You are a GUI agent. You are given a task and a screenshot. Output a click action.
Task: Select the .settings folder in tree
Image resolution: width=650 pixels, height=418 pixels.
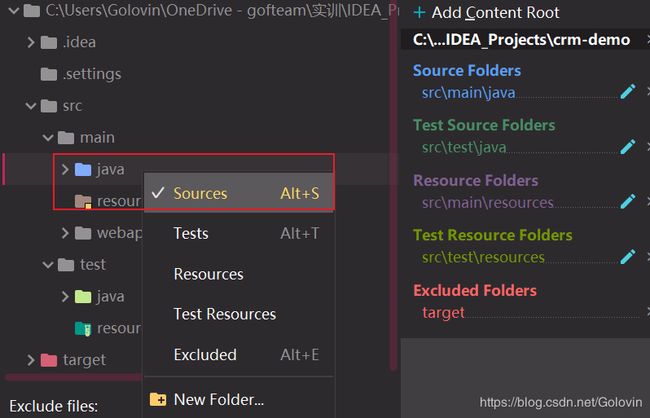(81, 74)
